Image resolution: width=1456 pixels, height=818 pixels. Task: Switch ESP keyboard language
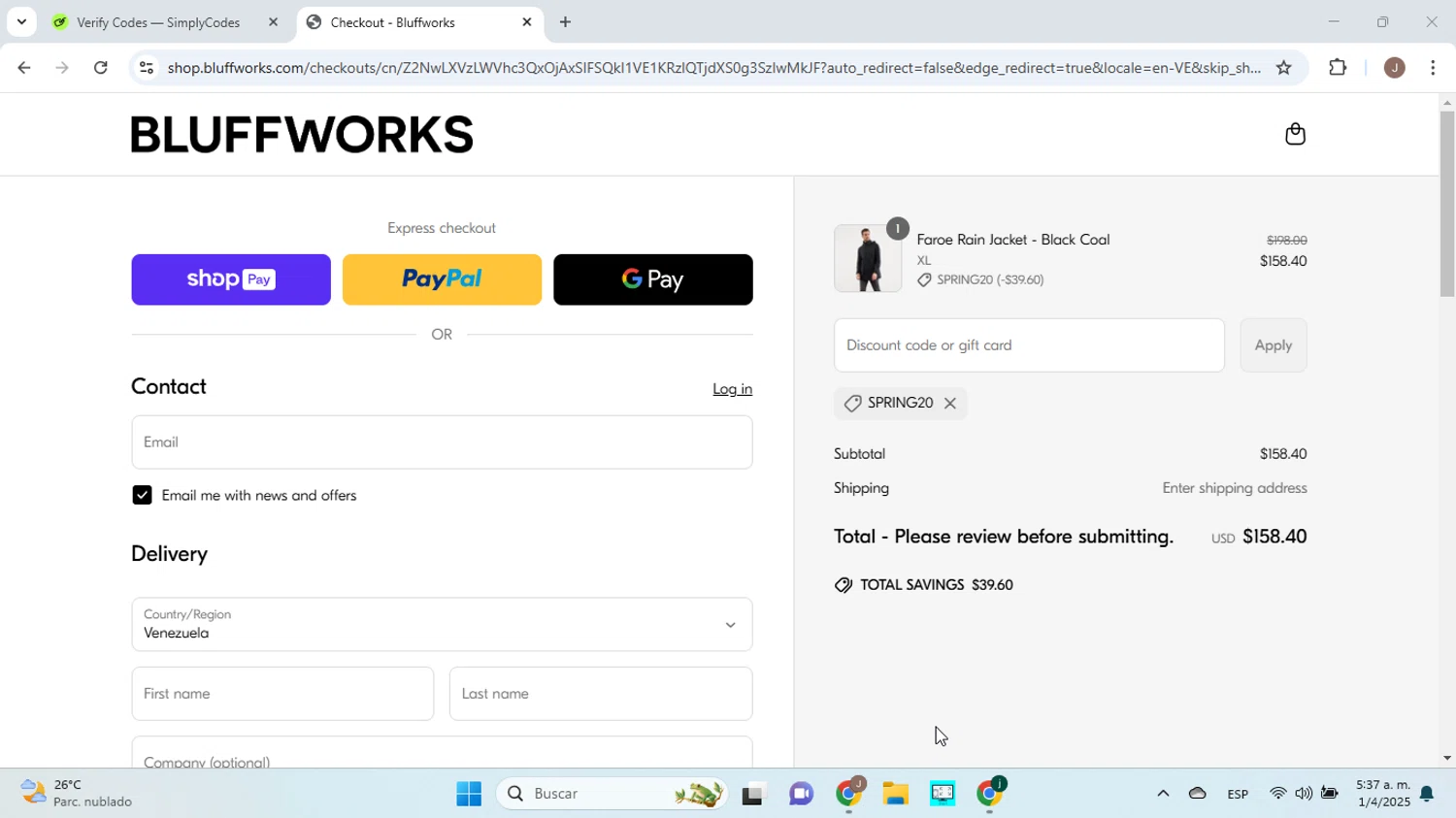click(1238, 794)
